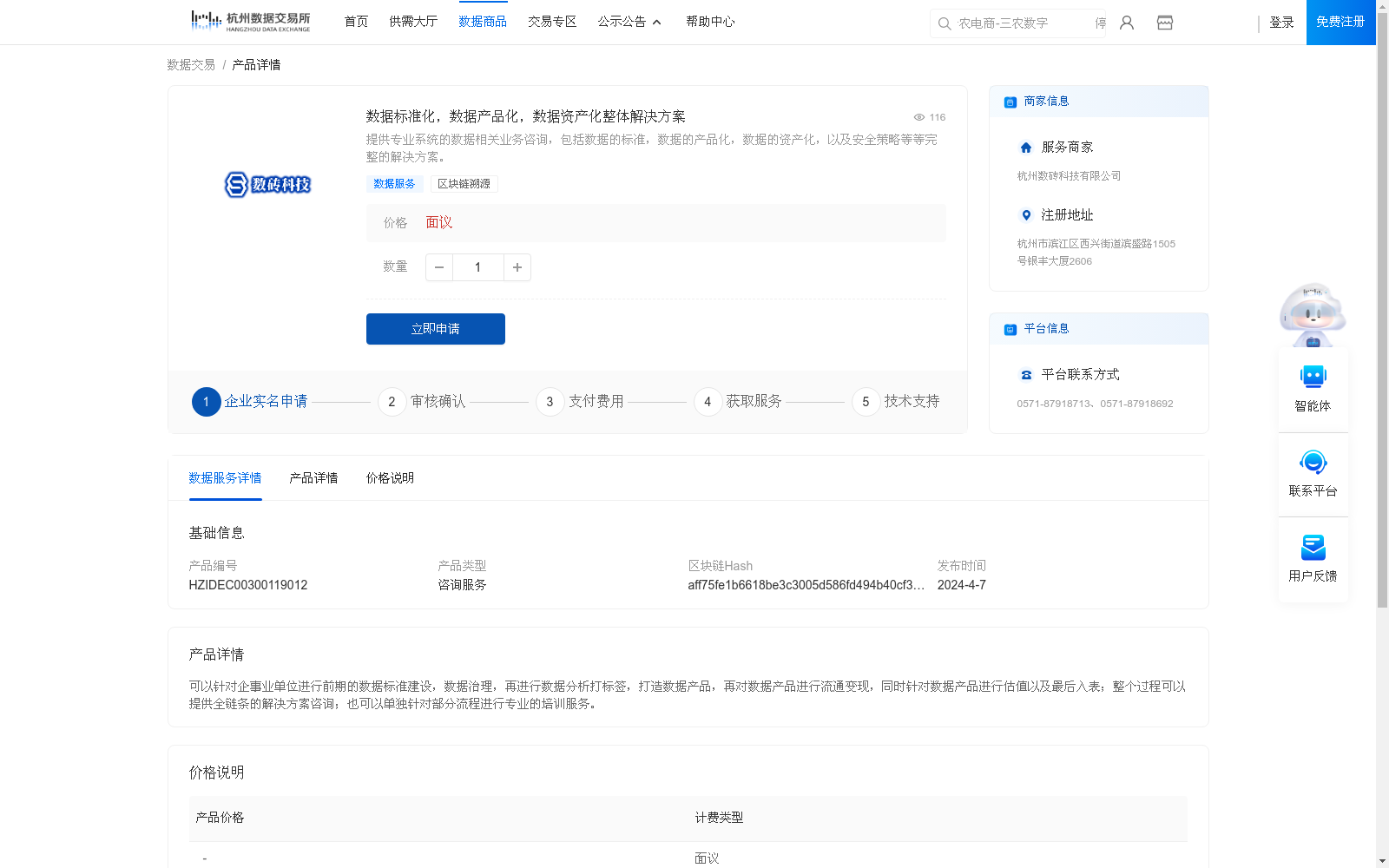Open the Hangzhou Data Exchange logo
The height and width of the screenshot is (868, 1389).
tap(251, 22)
